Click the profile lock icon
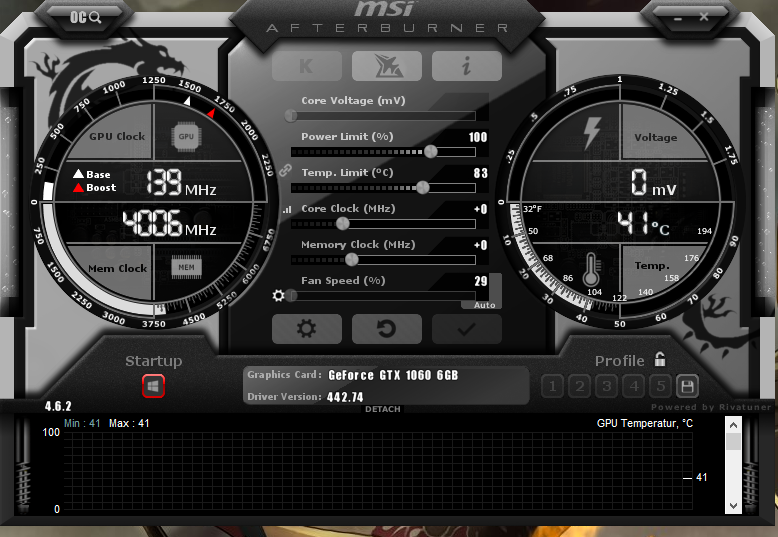This screenshot has width=778, height=537. point(659,359)
